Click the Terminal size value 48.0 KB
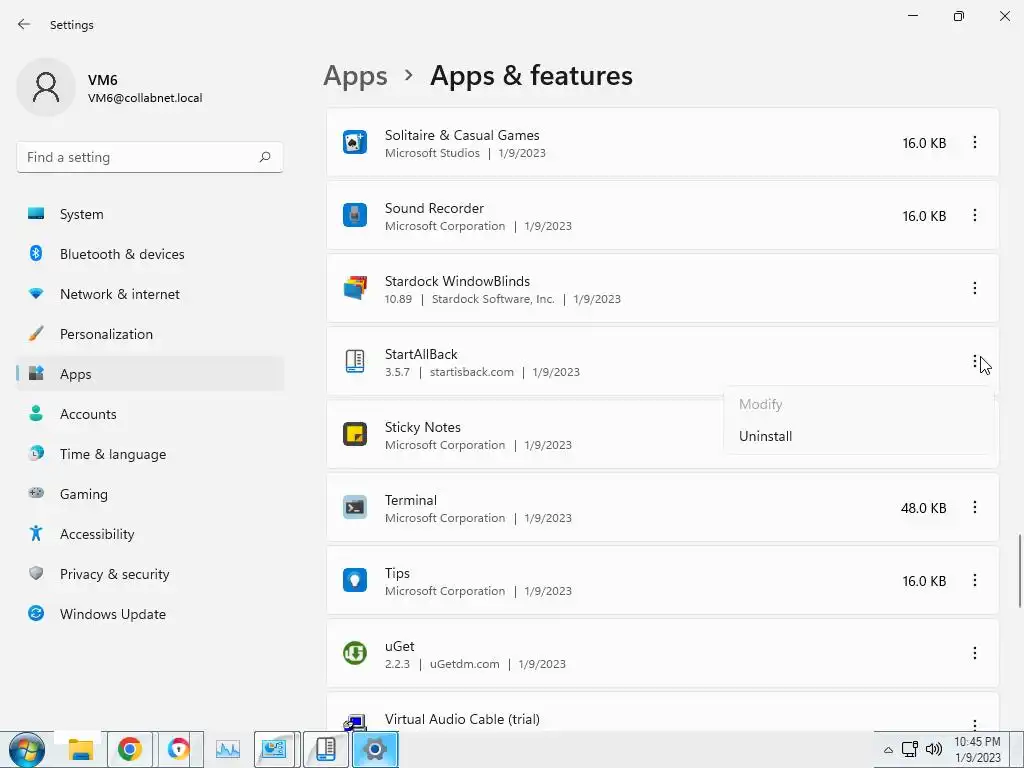Viewport: 1024px width, 768px height. (x=923, y=508)
